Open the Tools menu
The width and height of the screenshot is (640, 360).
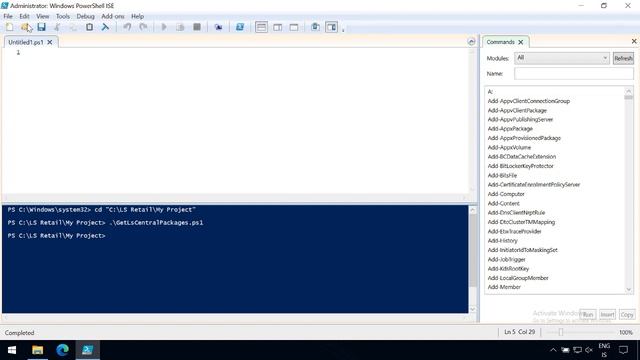coord(63,16)
